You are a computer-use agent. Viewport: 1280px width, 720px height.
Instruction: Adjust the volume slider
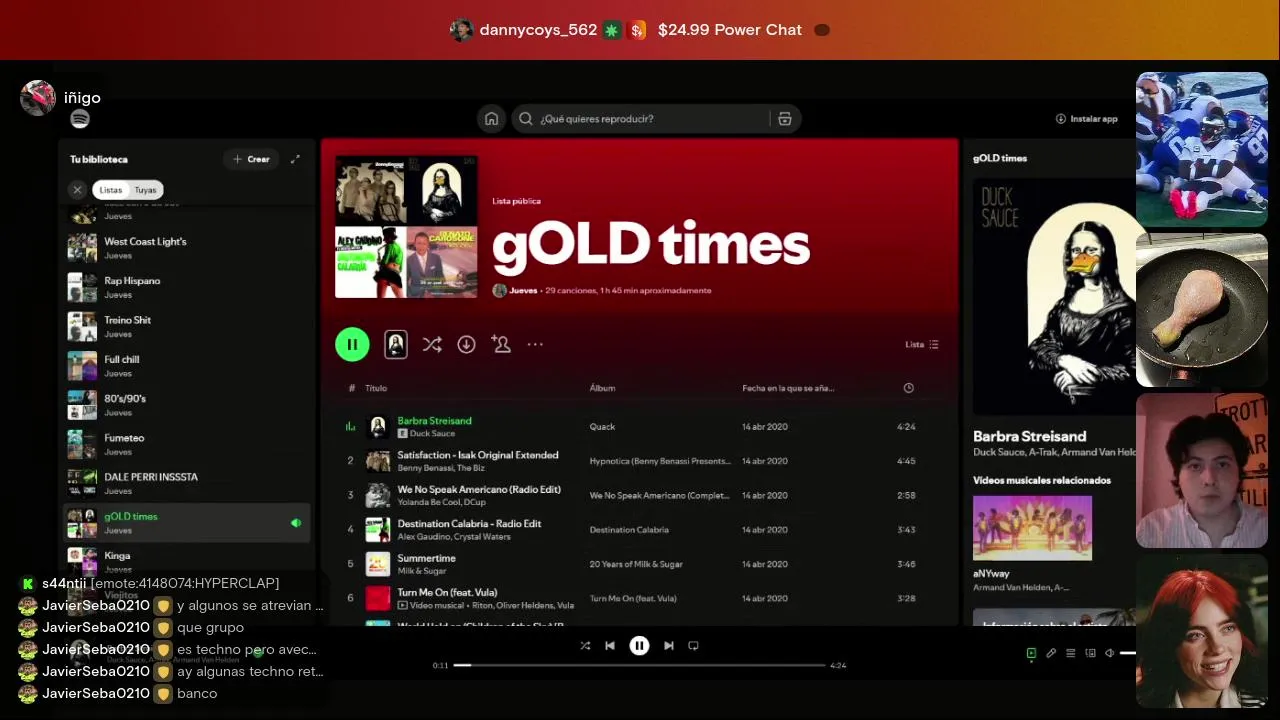pyautogui.click(x=1128, y=653)
